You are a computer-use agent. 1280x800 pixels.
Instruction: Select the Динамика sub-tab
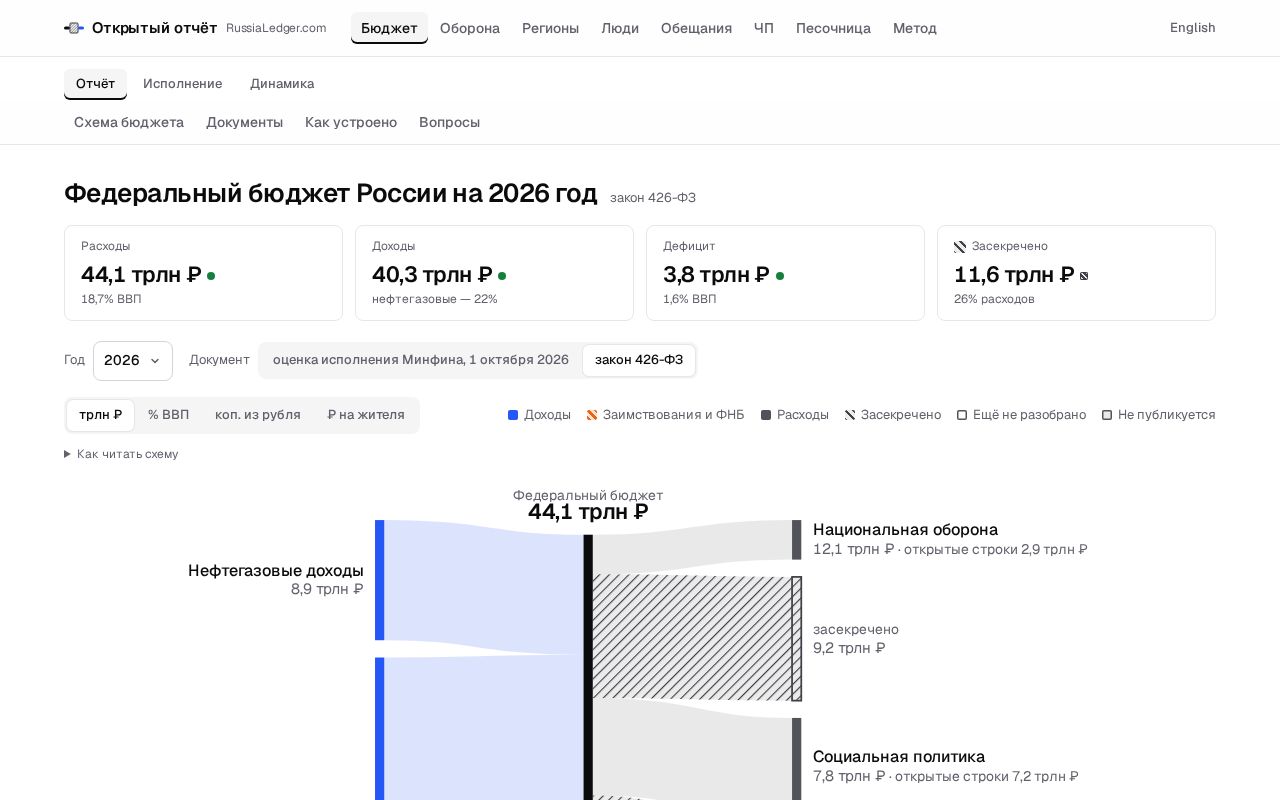pos(282,84)
